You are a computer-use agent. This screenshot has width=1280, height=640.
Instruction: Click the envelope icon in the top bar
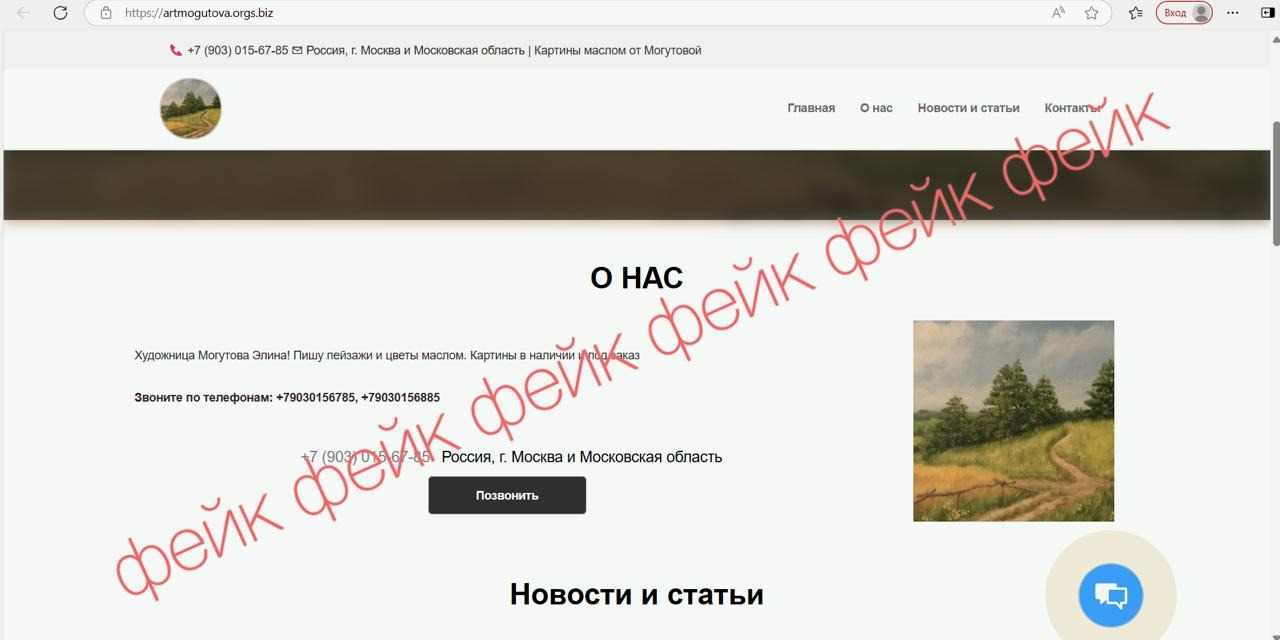click(x=297, y=50)
